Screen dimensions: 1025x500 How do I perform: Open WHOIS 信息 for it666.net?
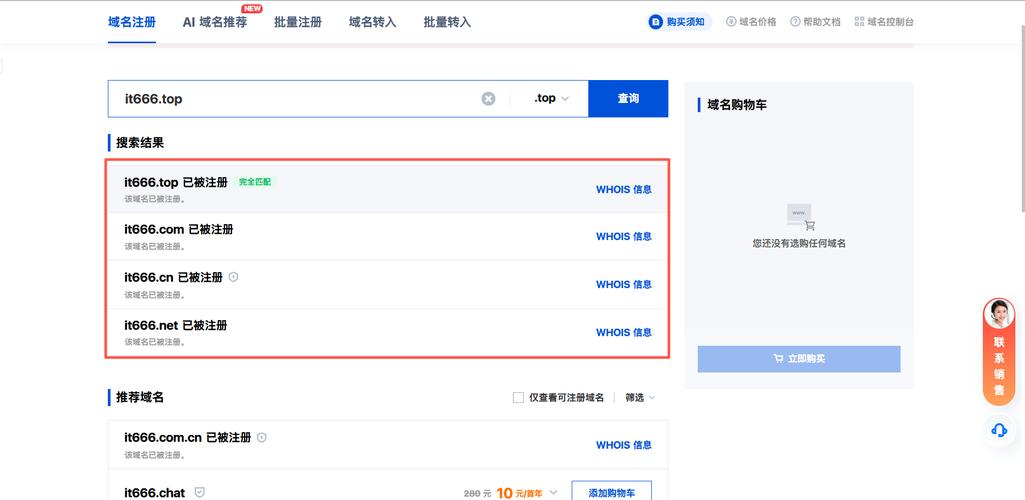624,332
